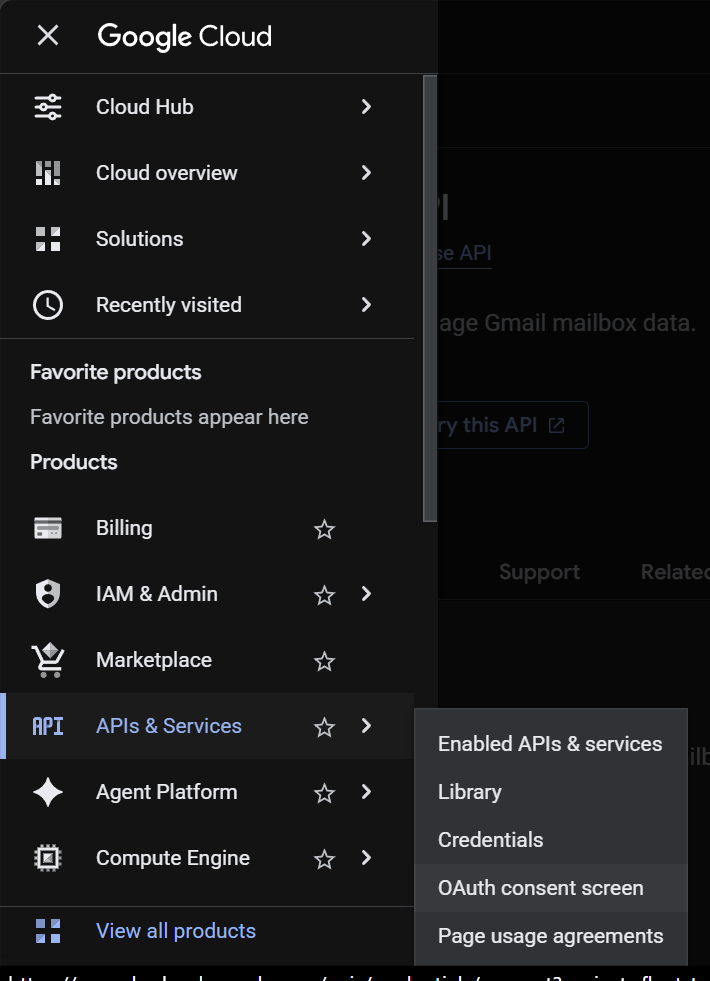
Task: Open Agent Platform product
Action: 207,792
